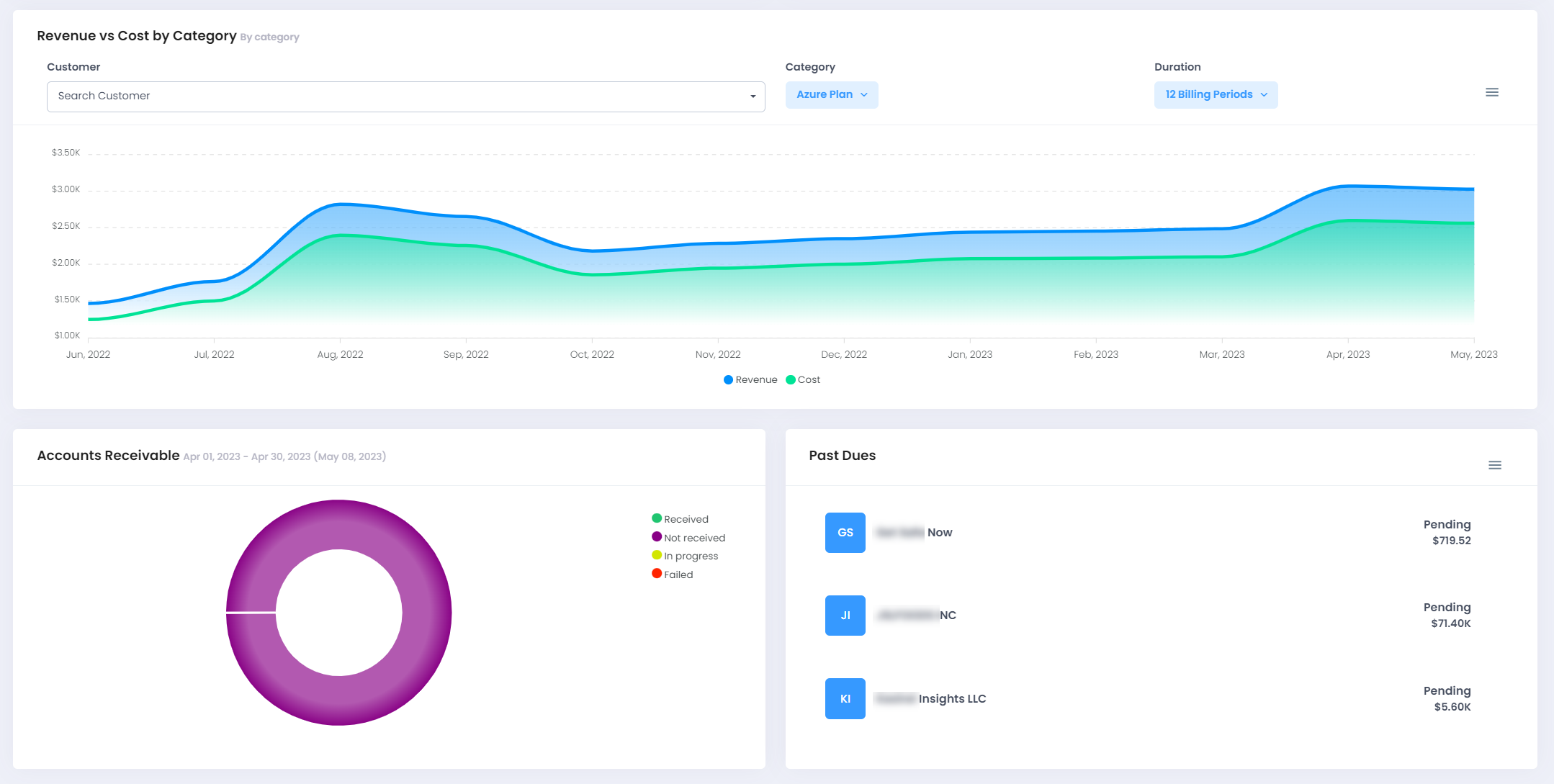The width and height of the screenshot is (1554, 784).
Task: Open the Search Customer dropdown
Action: [x=405, y=96]
